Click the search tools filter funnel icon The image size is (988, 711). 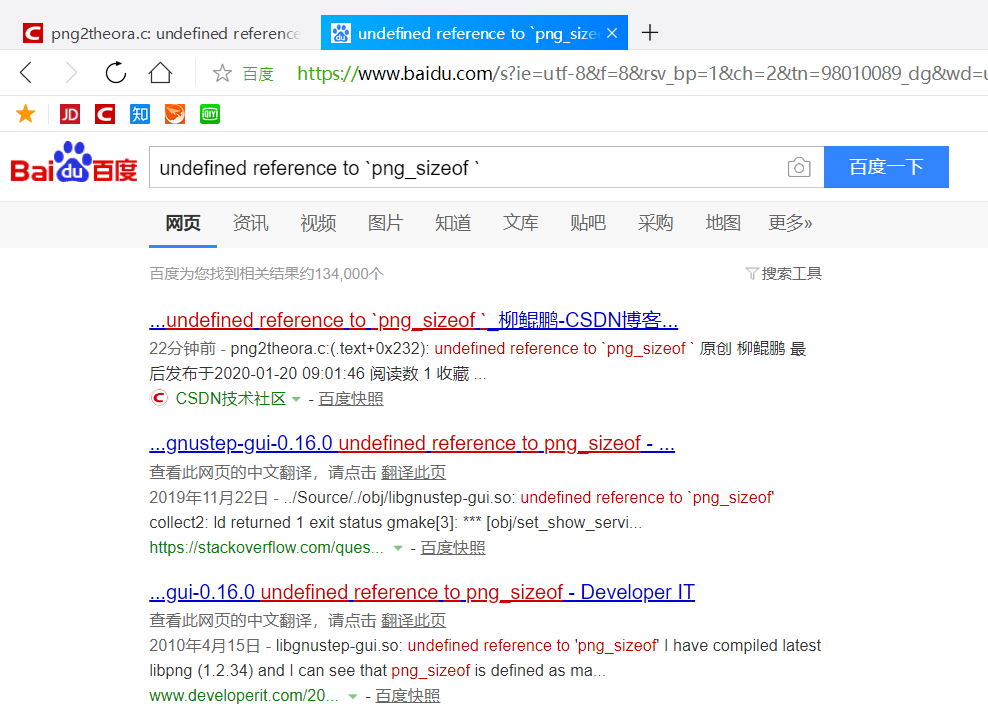(751, 274)
